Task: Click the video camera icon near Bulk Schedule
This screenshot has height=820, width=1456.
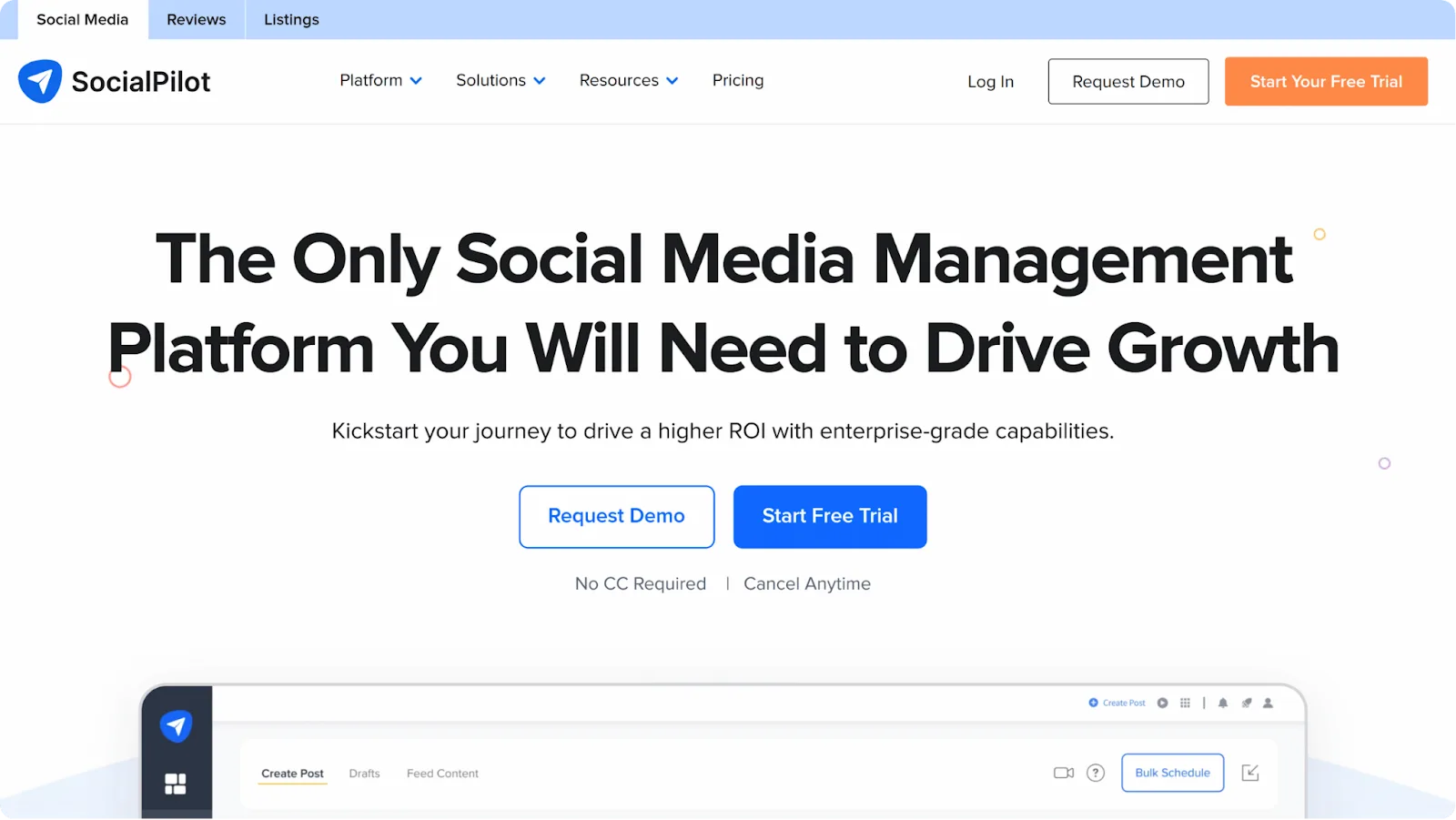Action: coord(1063,772)
